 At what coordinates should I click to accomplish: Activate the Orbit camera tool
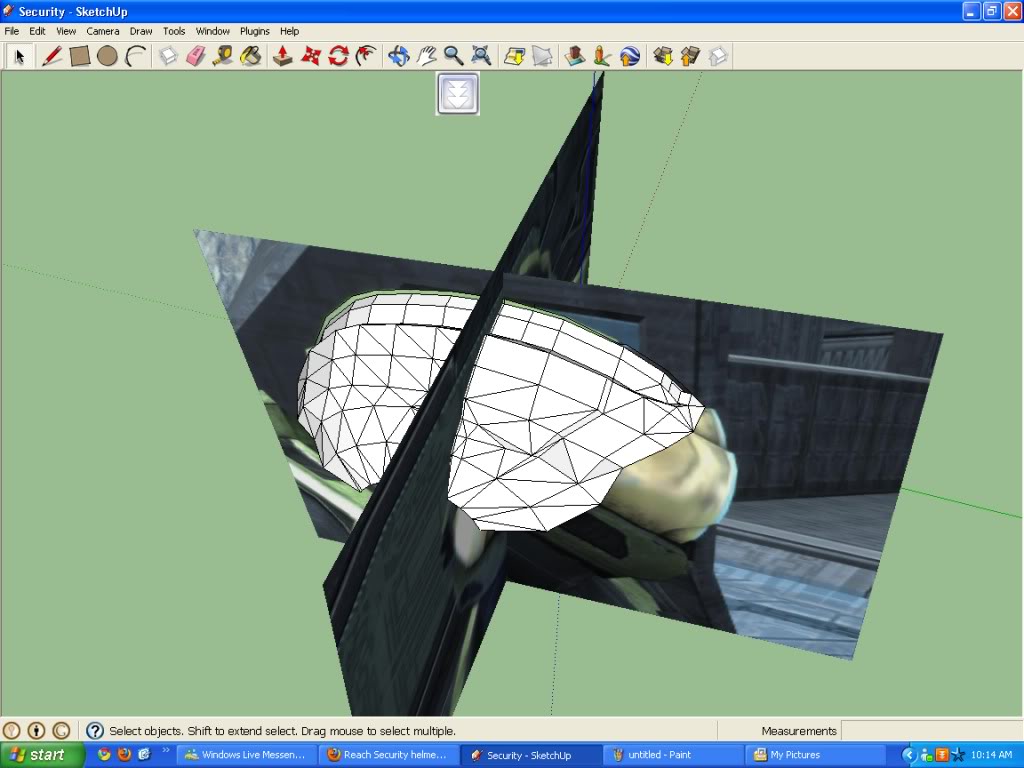pyautogui.click(x=398, y=56)
